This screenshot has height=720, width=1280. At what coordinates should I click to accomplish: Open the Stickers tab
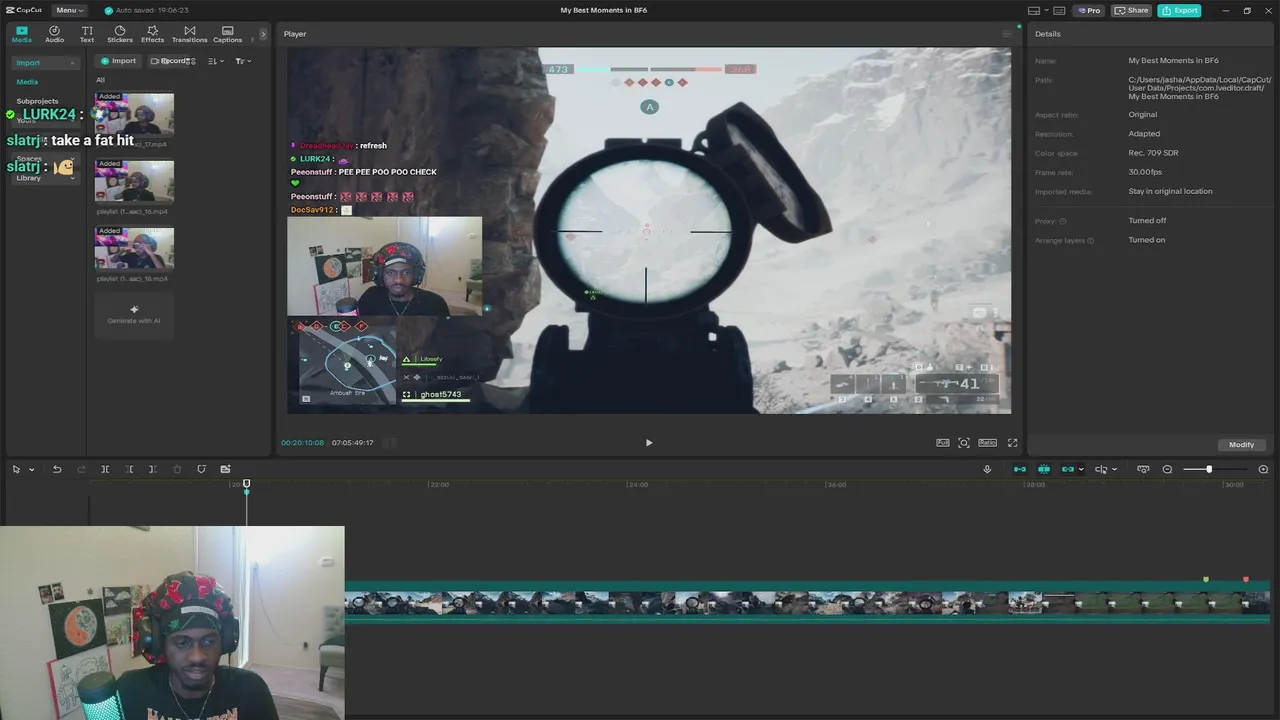tap(120, 34)
